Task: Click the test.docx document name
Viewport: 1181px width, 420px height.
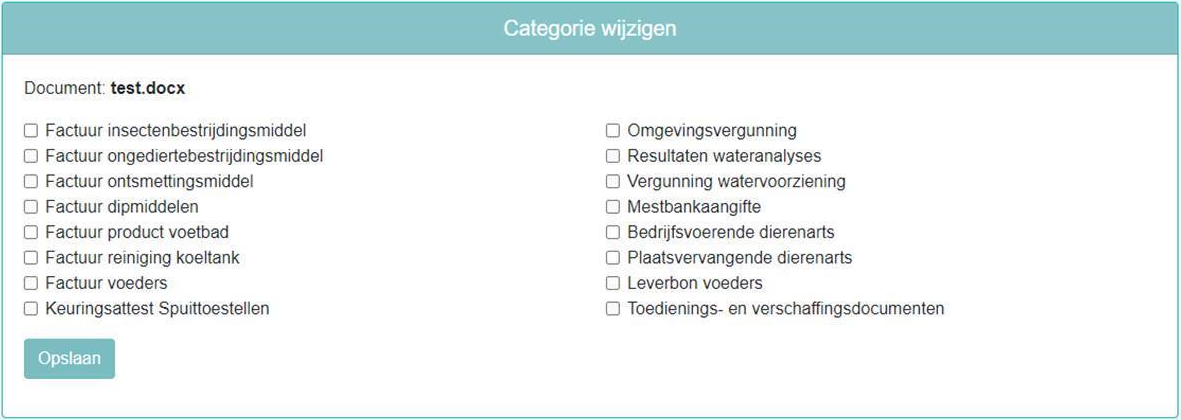Action: [x=148, y=89]
